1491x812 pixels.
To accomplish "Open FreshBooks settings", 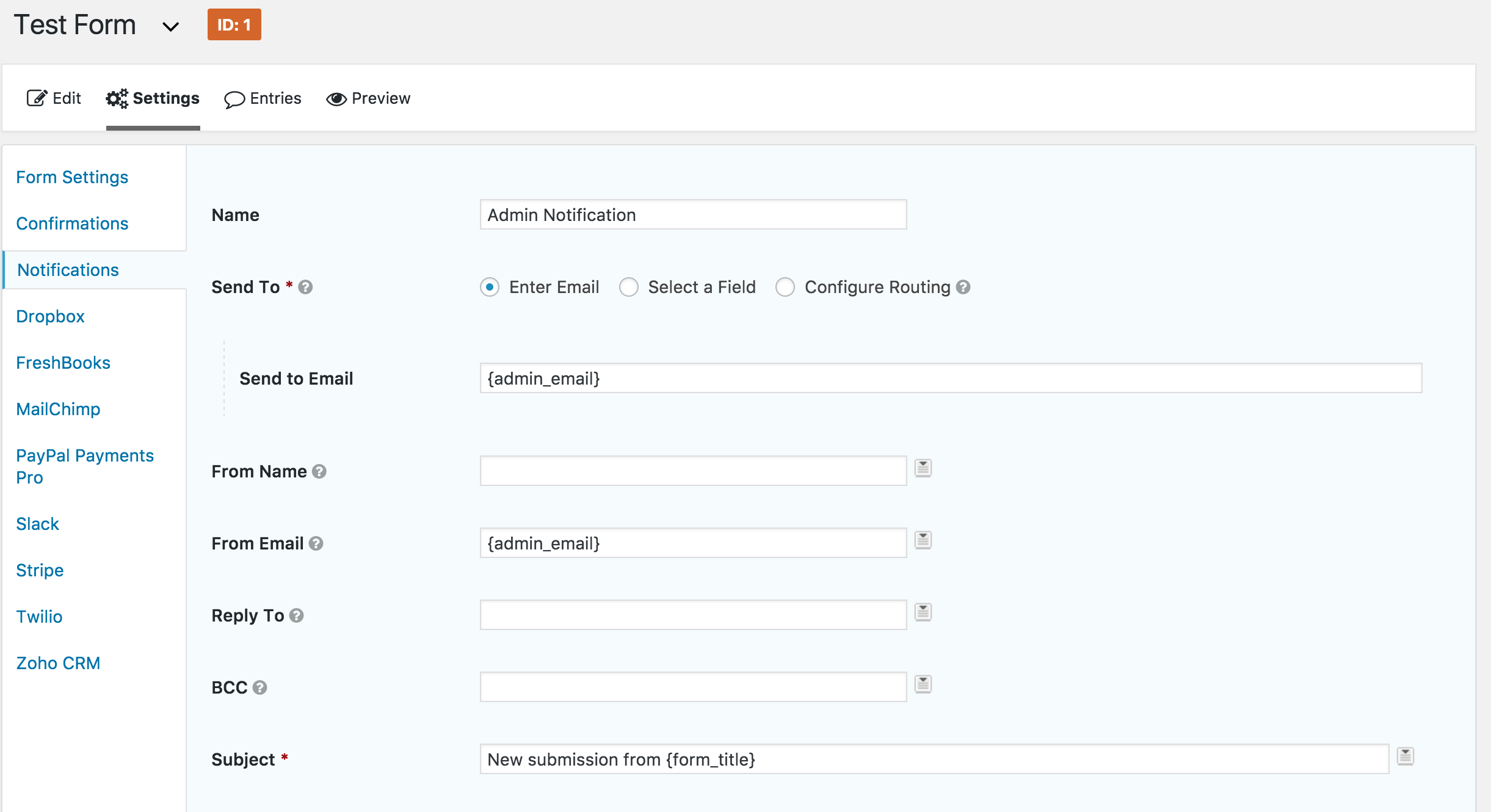I will coord(63,363).
